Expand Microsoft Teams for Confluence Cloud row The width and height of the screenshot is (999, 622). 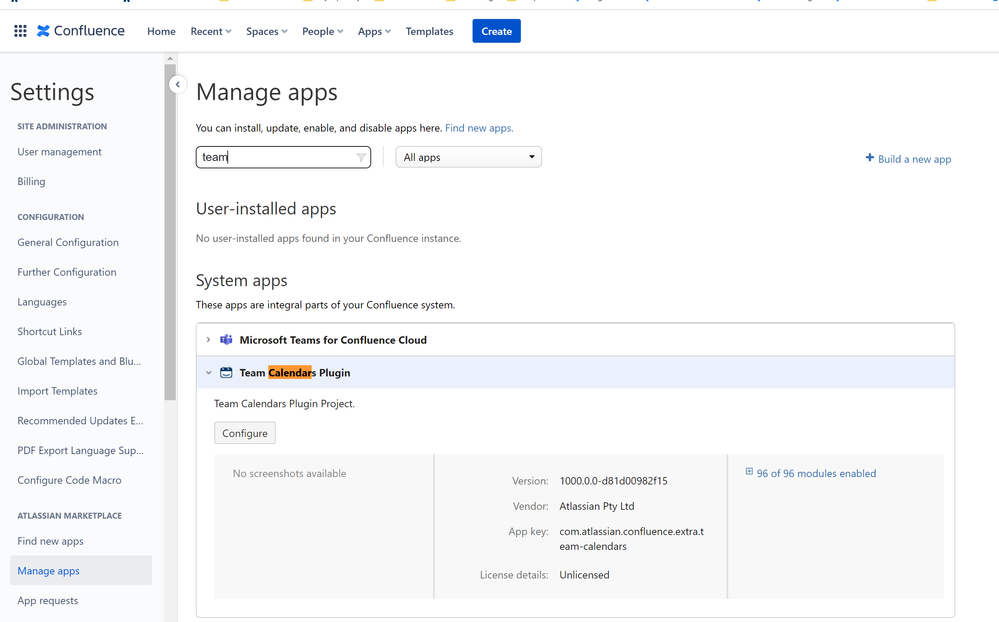[209, 340]
